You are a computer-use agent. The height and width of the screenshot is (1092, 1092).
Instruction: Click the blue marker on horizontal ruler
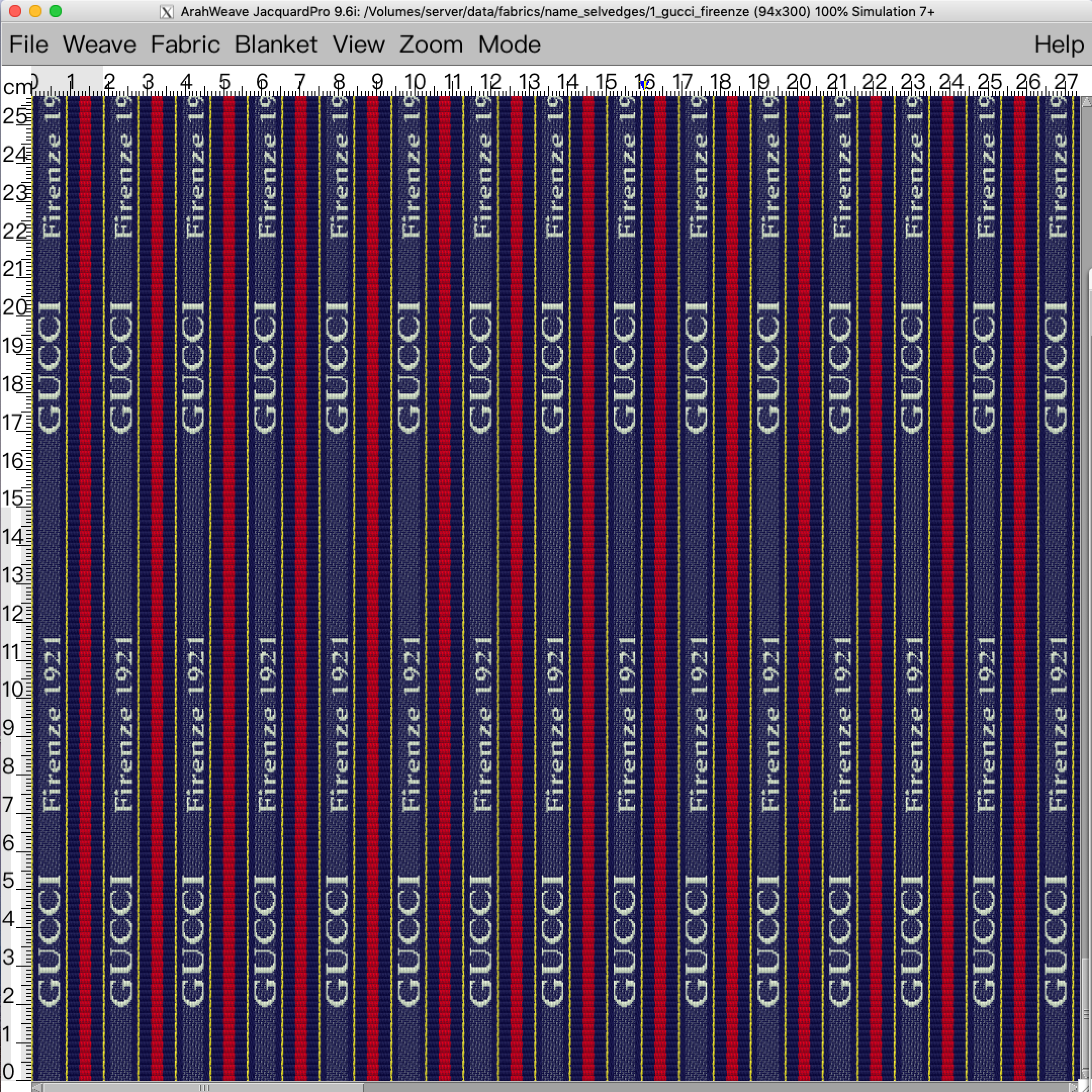tap(644, 85)
